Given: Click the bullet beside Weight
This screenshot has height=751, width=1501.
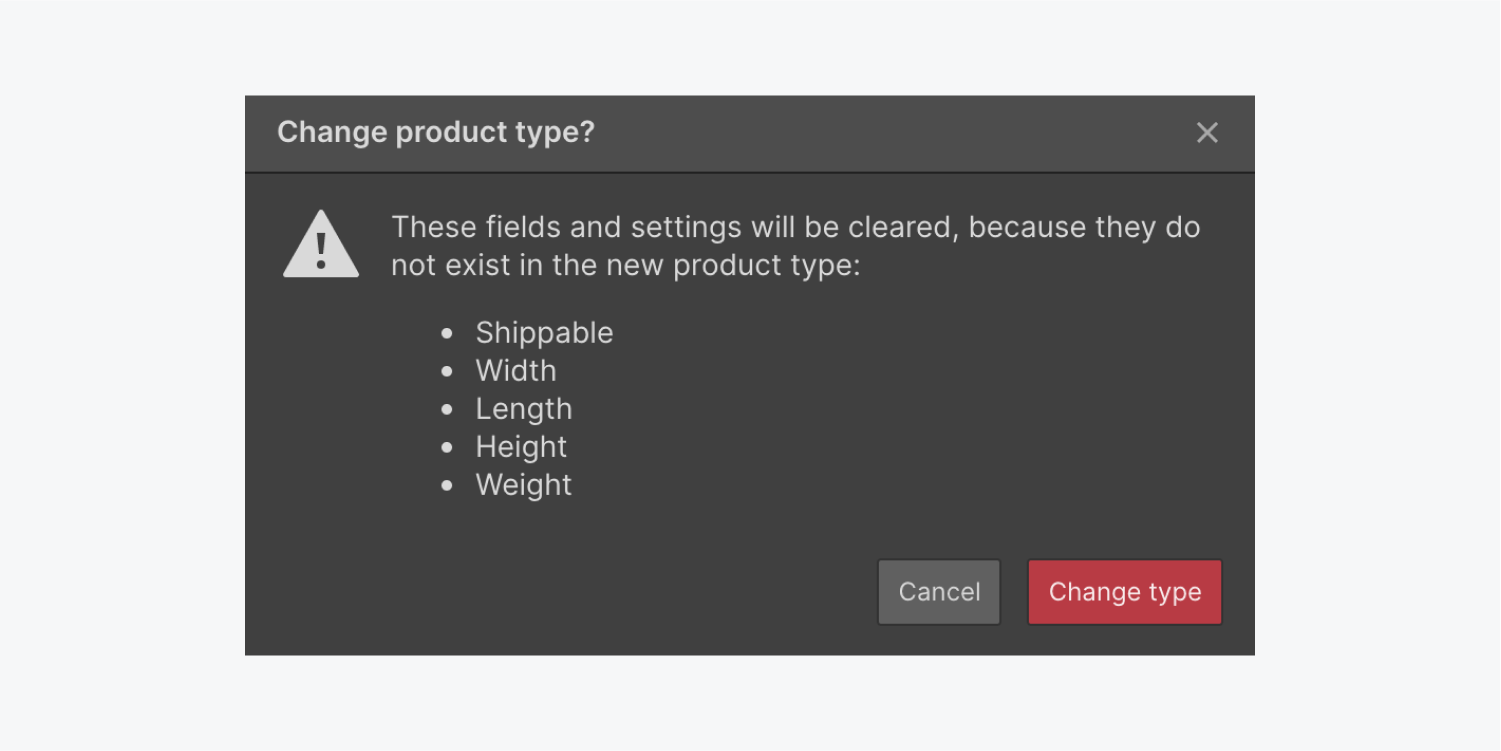Looking at the screenshot, I should coord(447,485).
